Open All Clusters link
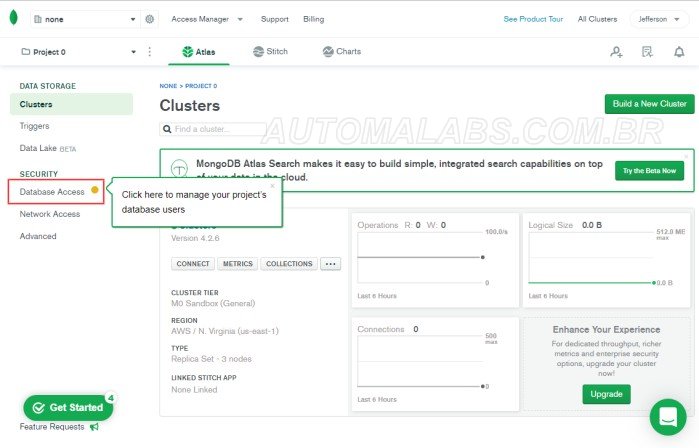 (x=597, y=19)
